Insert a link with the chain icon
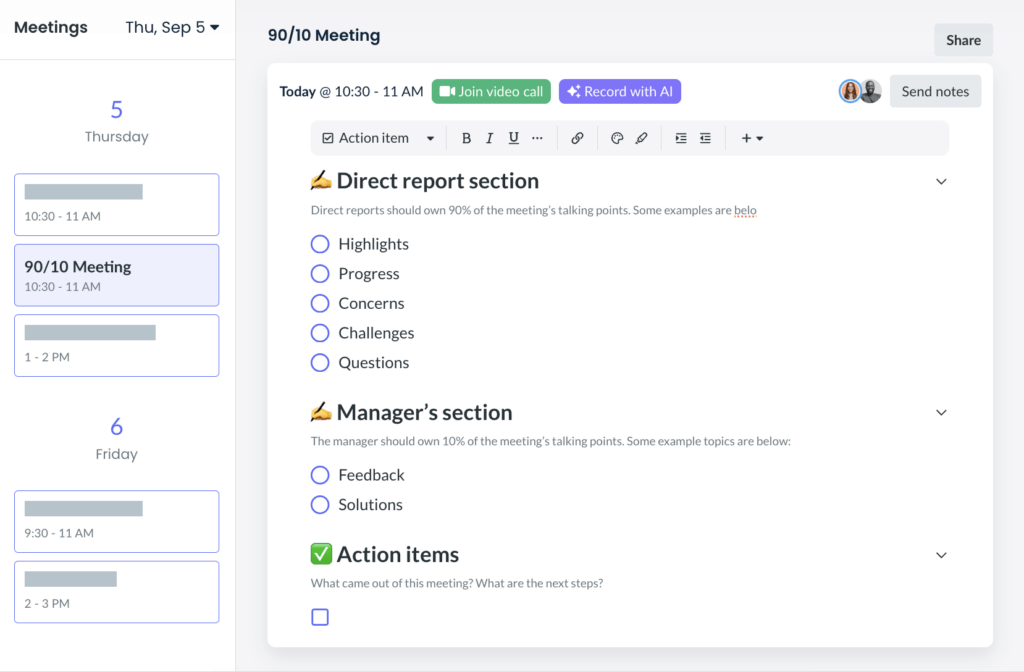Screen dimensions: 1024x672 pyautogui.click(x=577, y=138)
